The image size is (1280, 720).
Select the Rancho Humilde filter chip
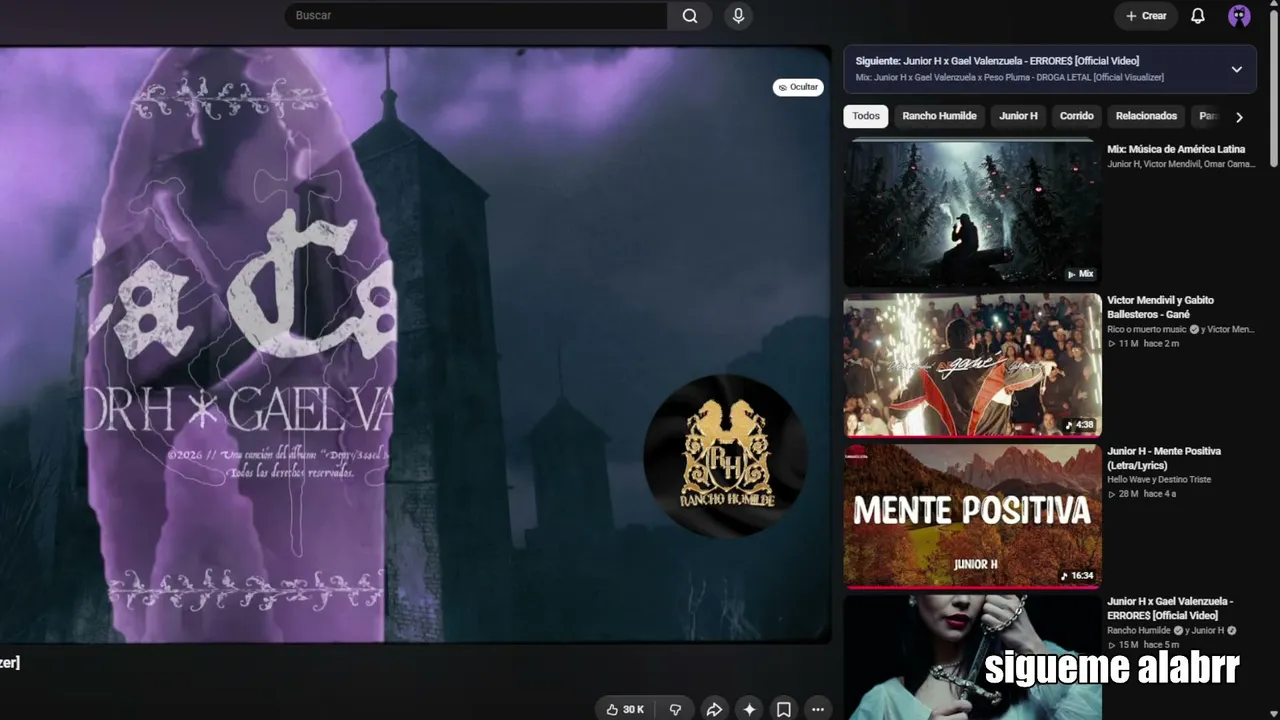click(939, 116)
